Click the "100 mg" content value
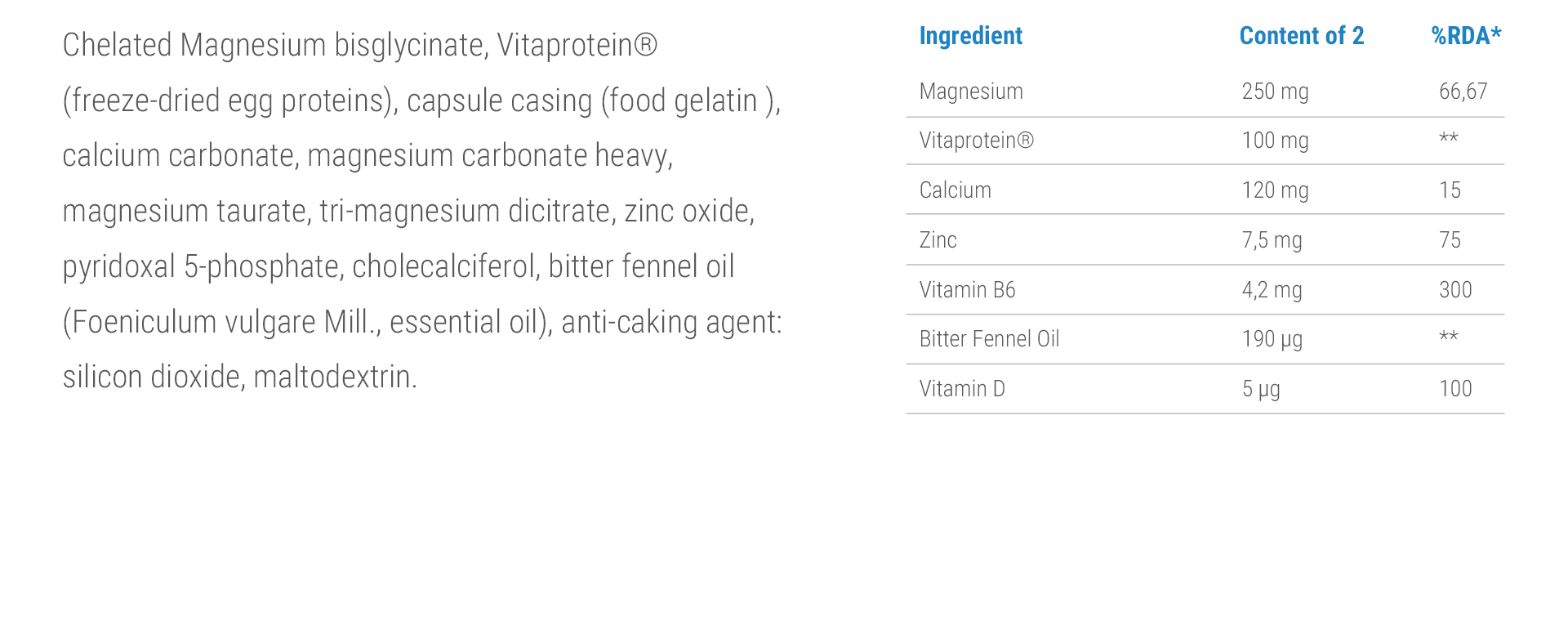Screen dimensions: 1568x621 pyautogui.click(x=1275, y=141)
